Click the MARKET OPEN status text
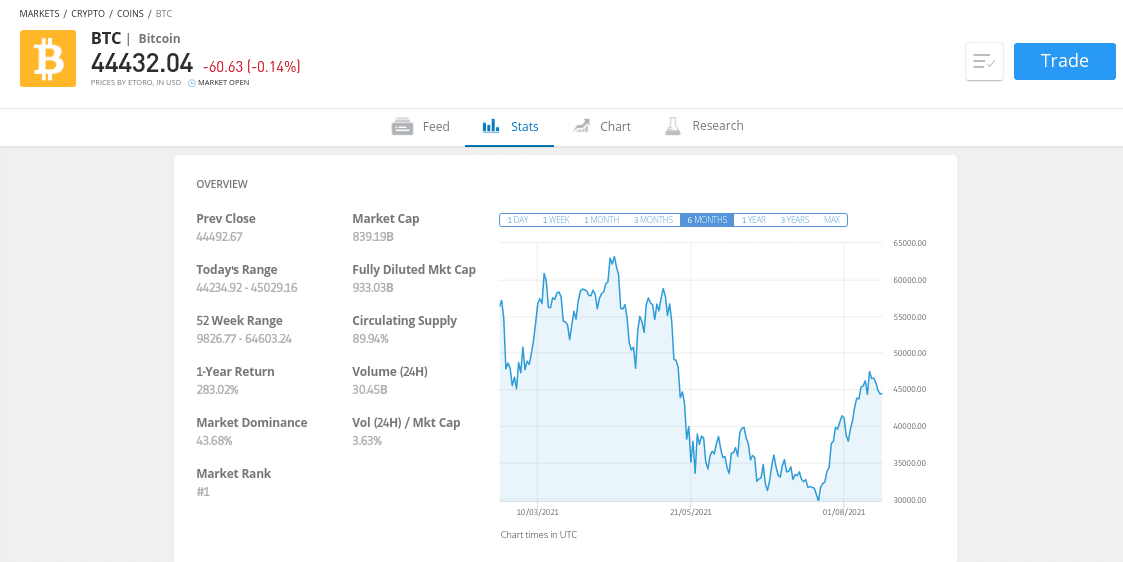 pyautogui.click(x=223, y=83)
